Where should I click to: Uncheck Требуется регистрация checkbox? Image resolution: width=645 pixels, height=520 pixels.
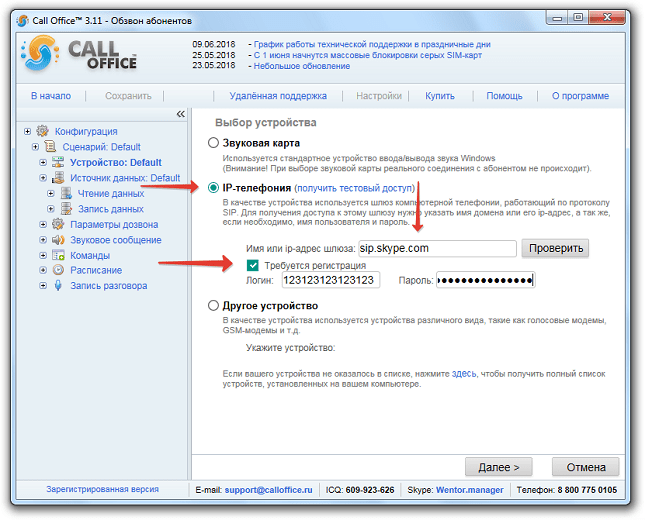tap(253, 265)
